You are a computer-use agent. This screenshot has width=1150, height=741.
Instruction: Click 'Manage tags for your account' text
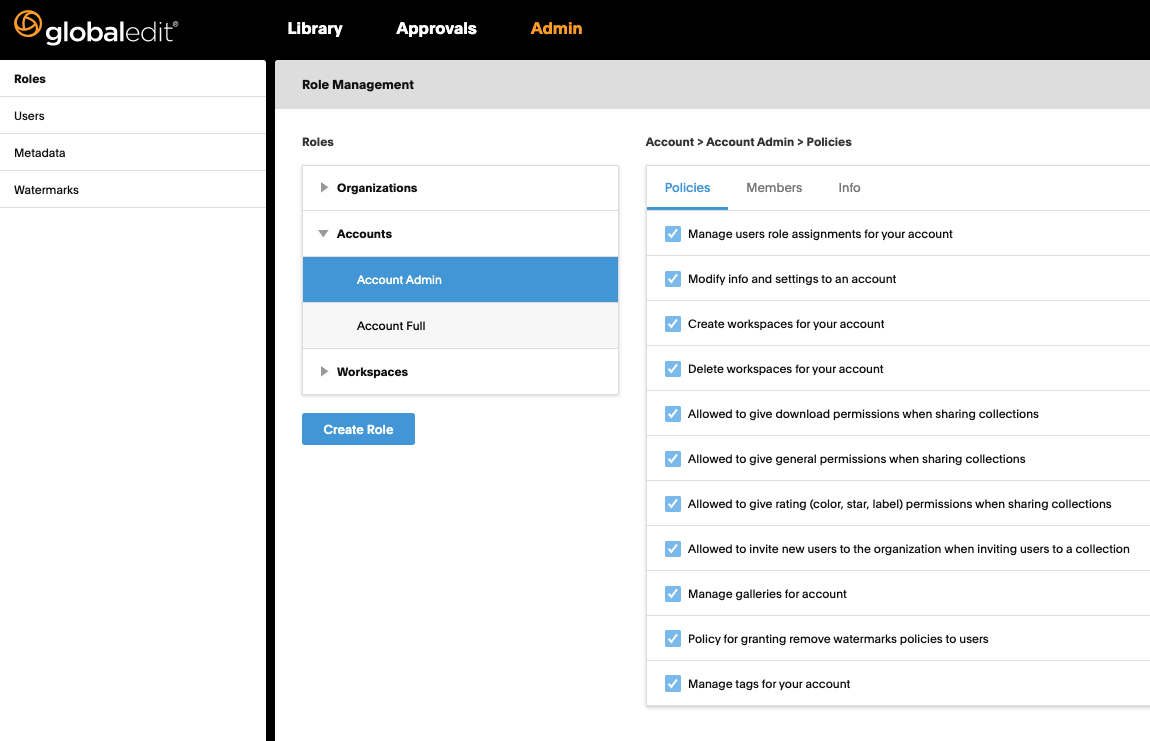pos(769,684)
